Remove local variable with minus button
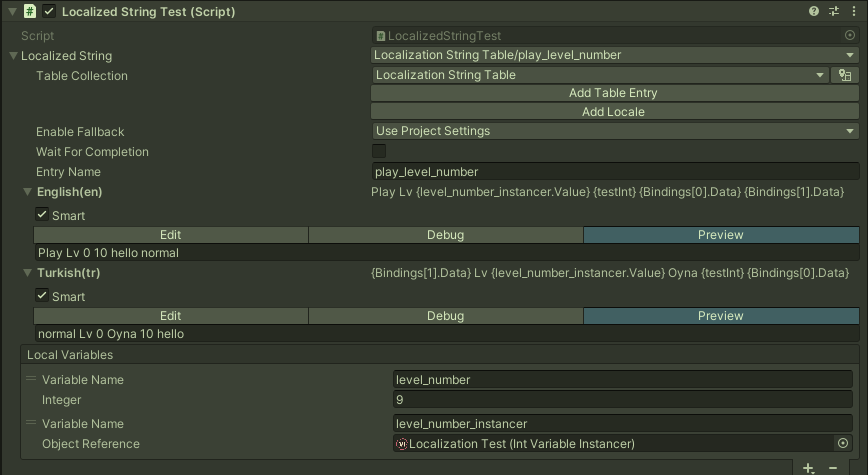The image size is (868, 475). click(833, 468)
